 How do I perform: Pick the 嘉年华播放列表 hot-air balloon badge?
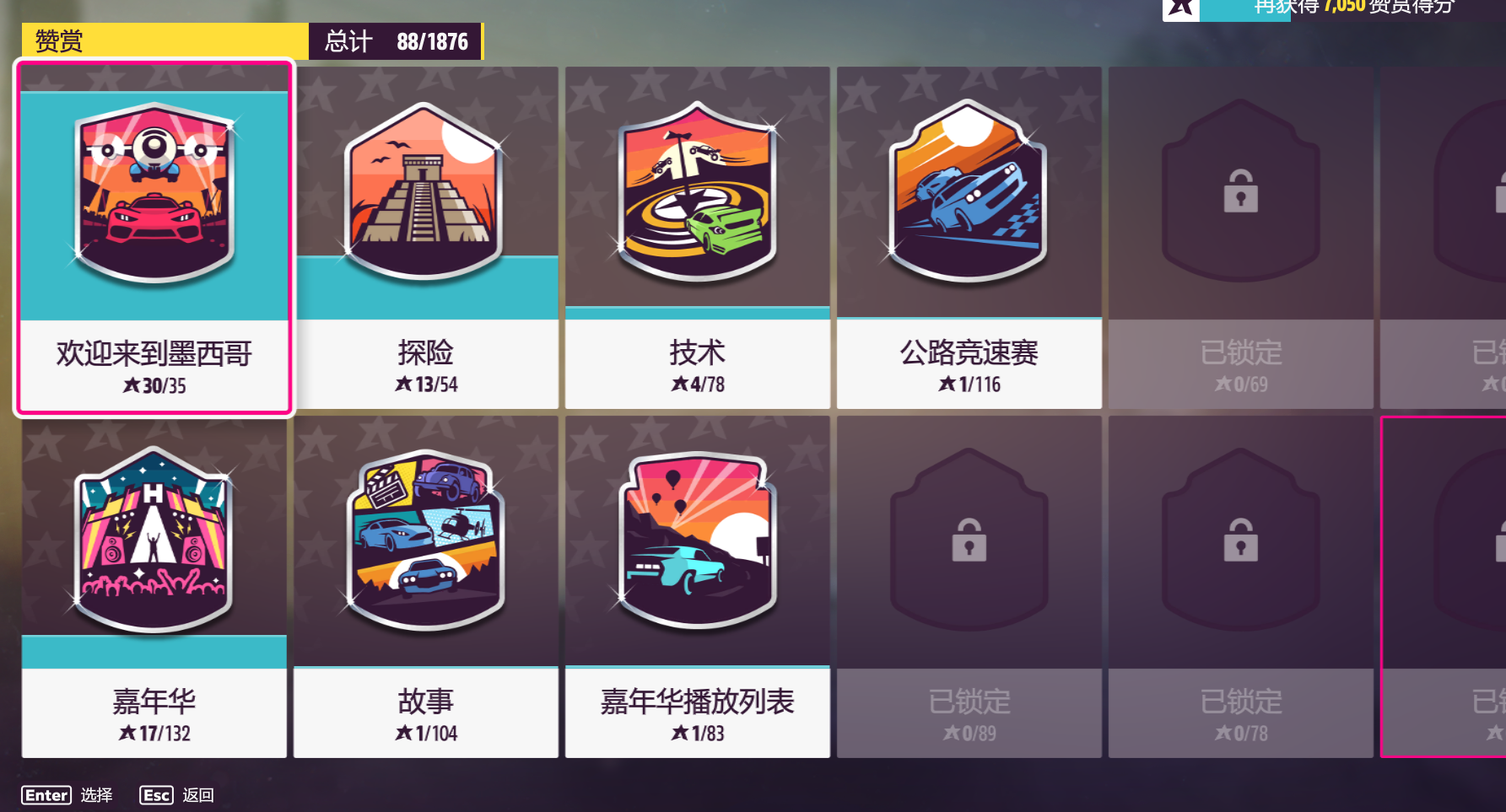coord(697,540)
